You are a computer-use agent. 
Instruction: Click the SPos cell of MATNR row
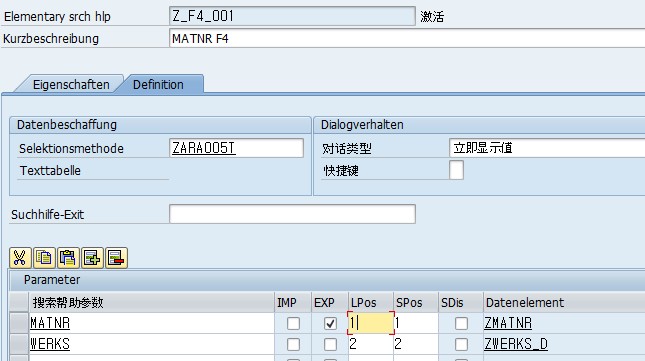pyautogui.click(x=416, y=323)
